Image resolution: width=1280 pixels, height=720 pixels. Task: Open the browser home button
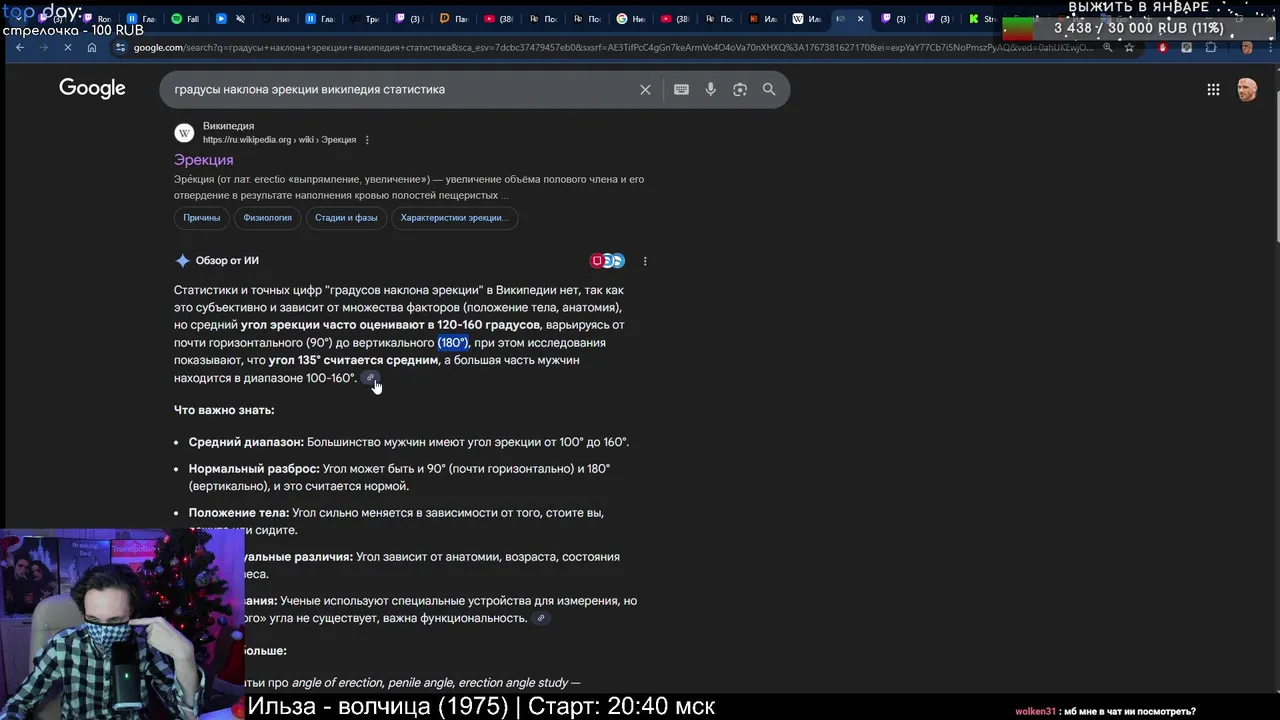tap(92, 48)
